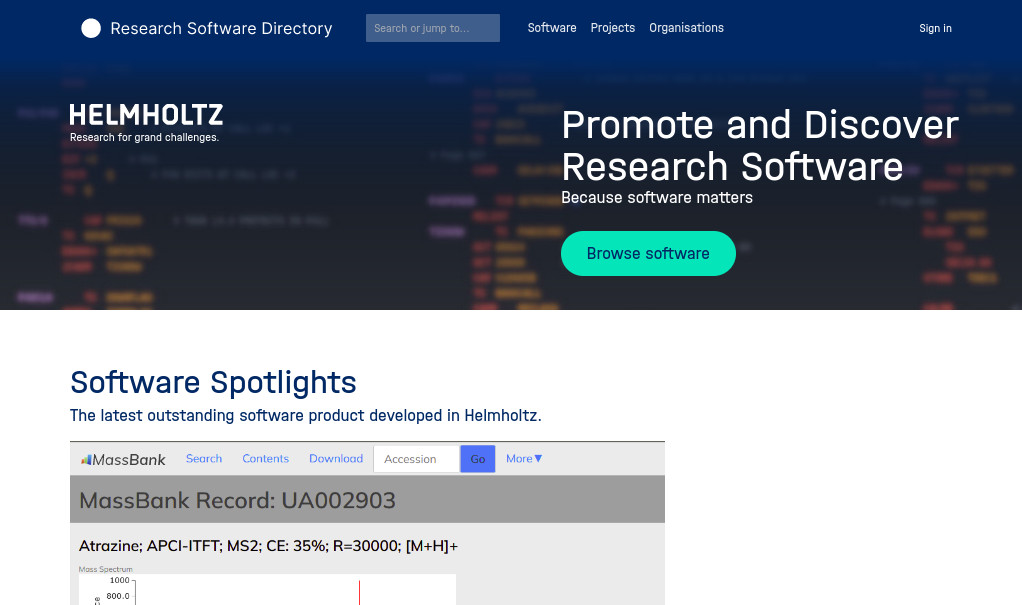Open MassBank Download tab
The height and width of the screenshot is (605, 1022).
(336, 458)
